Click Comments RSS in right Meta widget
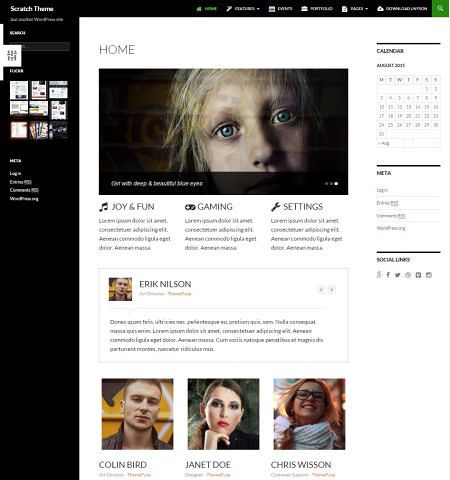Image resolution: width=450 pixels, height=480 pixels. pos(391,216)
